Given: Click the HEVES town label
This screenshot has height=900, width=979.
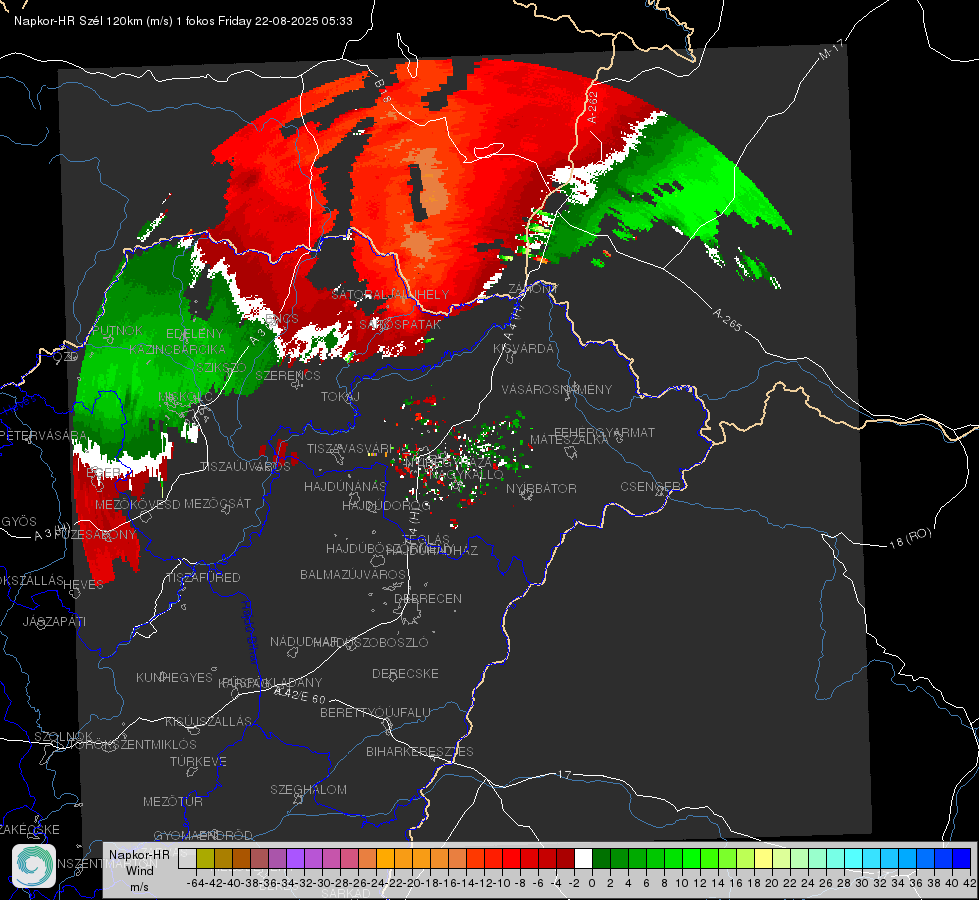Looking at the screenshot, I should pos(83,585).
